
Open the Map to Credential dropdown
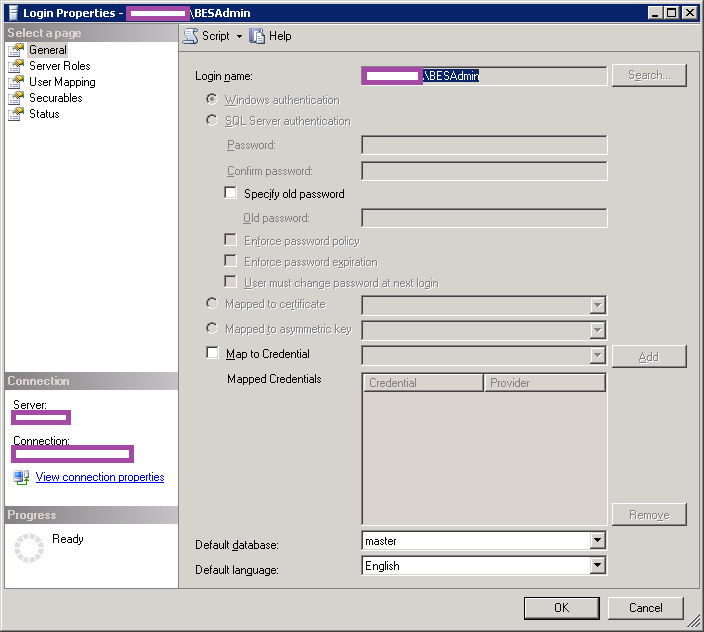(x=597, y=356)
